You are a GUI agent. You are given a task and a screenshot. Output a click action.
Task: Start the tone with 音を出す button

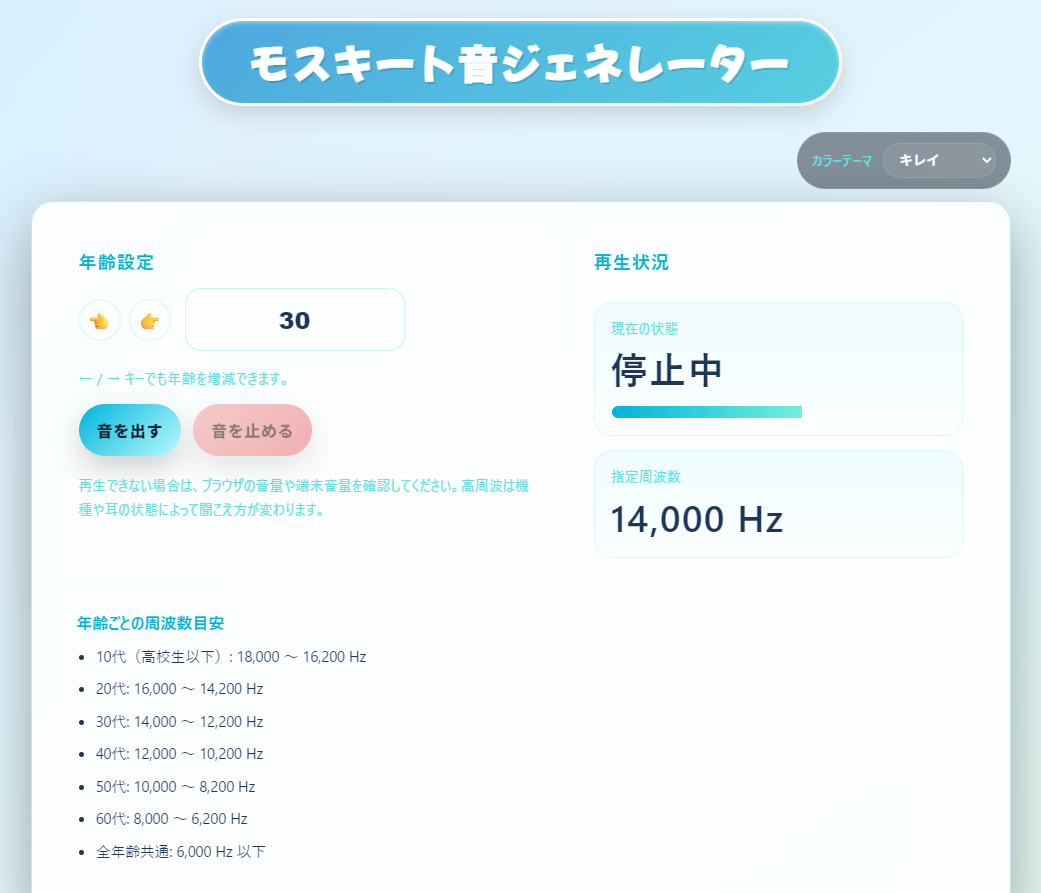(129, 430)
